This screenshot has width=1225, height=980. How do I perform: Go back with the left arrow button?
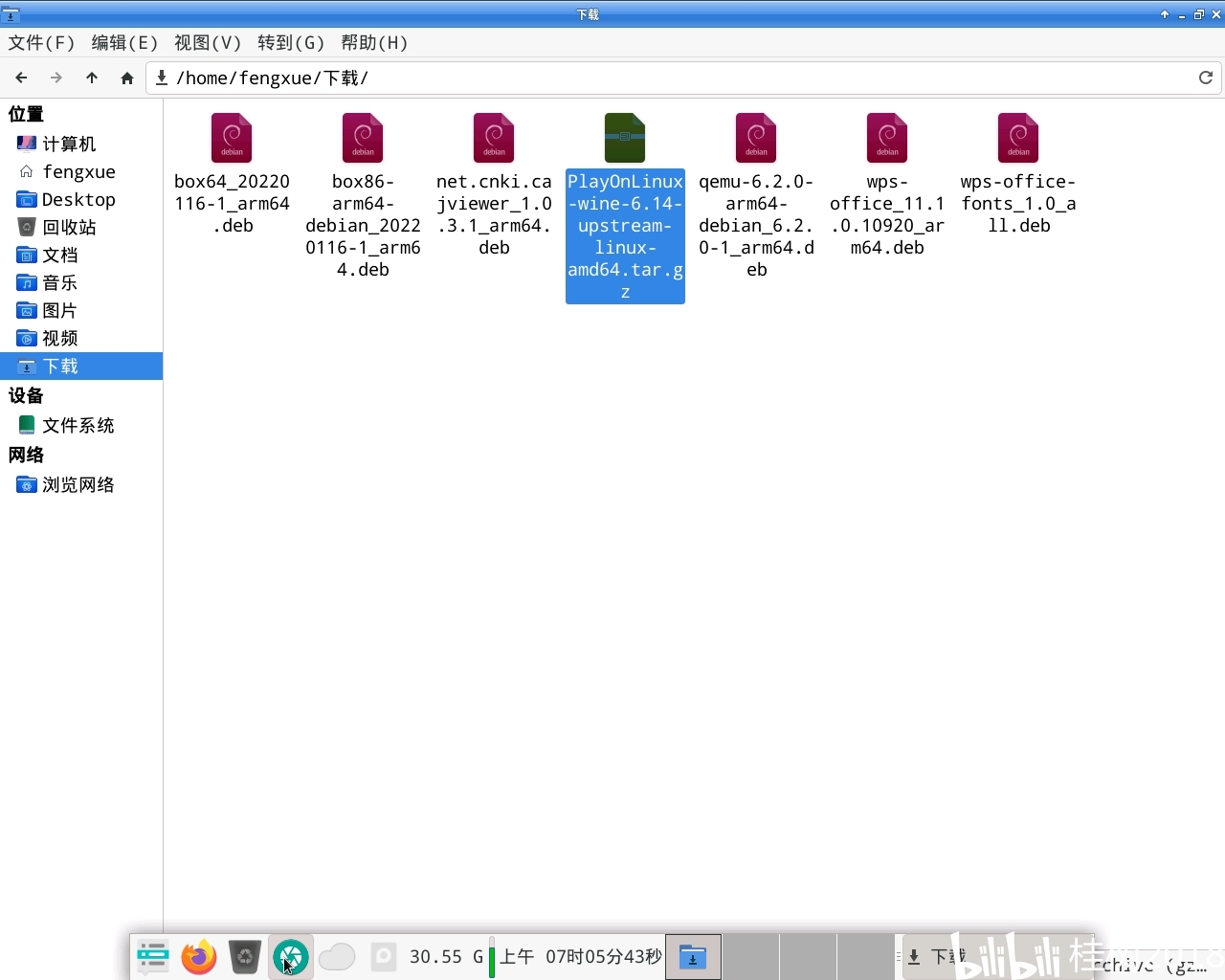21,78
